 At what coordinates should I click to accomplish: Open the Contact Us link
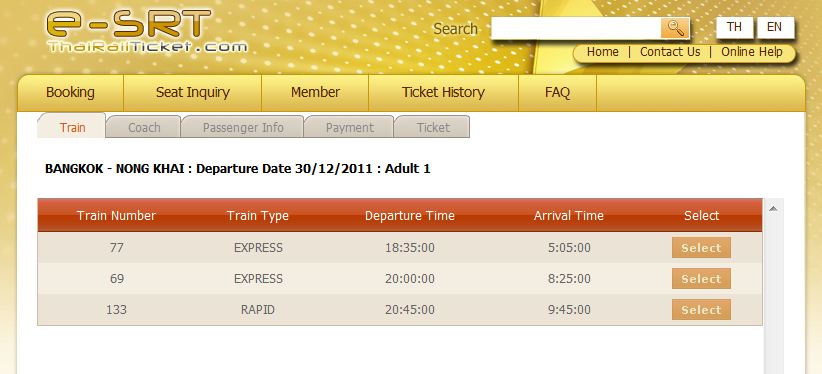coord(670,52)
